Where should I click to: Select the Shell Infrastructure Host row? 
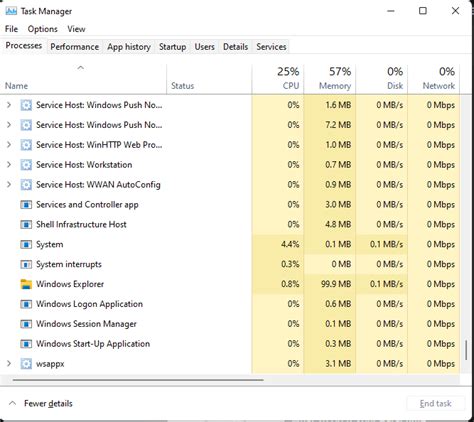tap(230, 224)
